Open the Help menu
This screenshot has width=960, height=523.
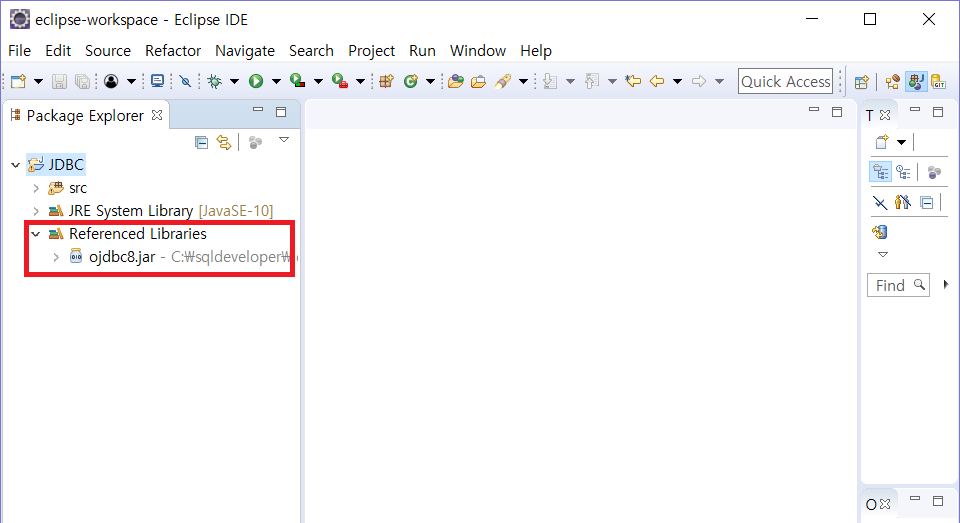click(x=536, y=50)
